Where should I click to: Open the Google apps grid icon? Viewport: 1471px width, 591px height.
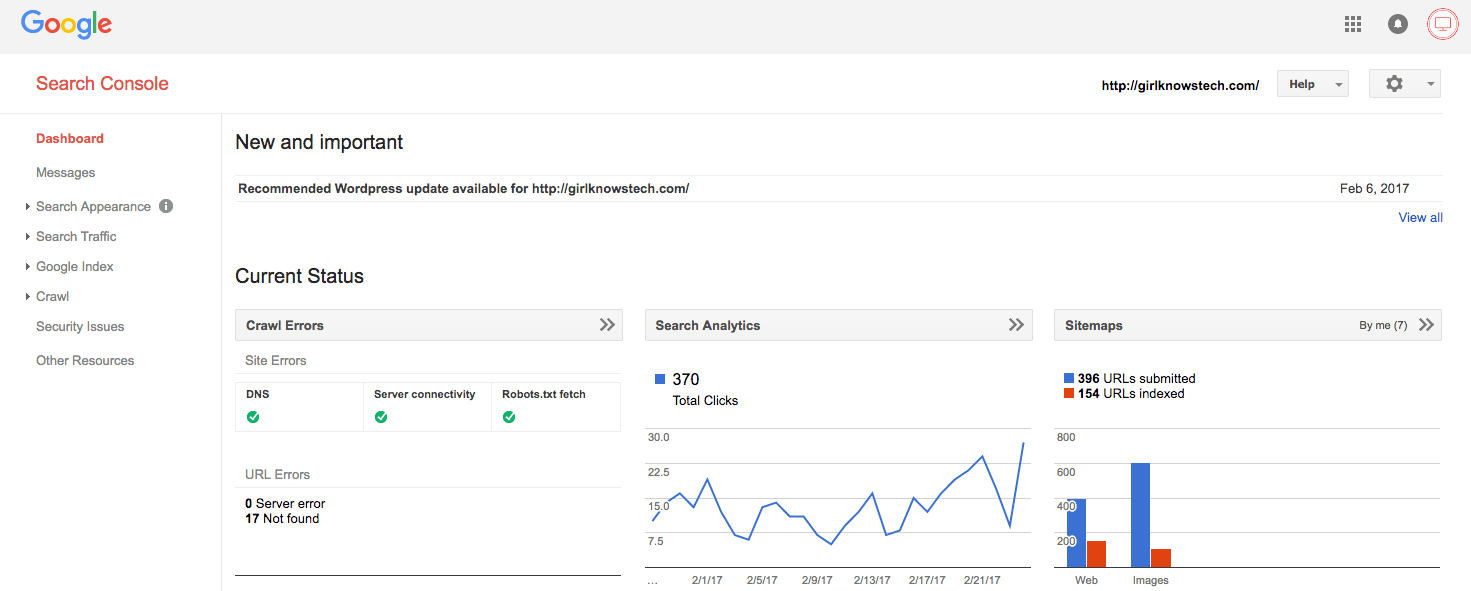(x=1353, y=24)
